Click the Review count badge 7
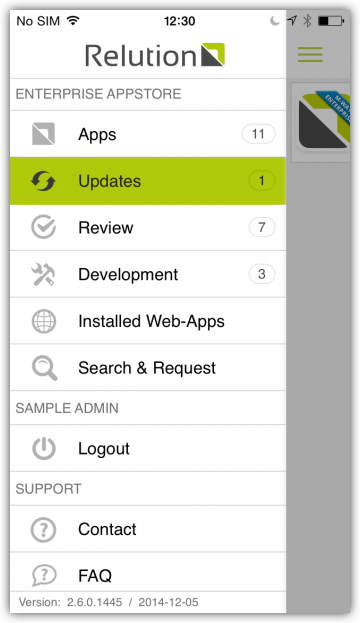Image resolution: width=360 pixels, height=623 pixels. [x=261, y=227]
